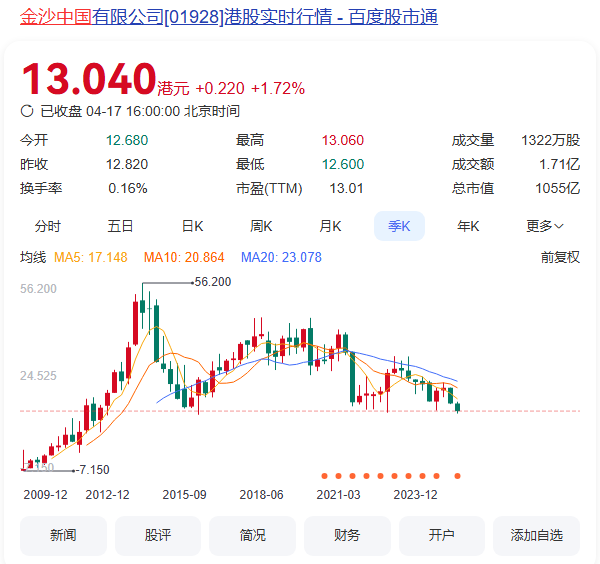Click the 成交量 value 1322万股
This screenshot has height=564, width=600.
point(551,140)
